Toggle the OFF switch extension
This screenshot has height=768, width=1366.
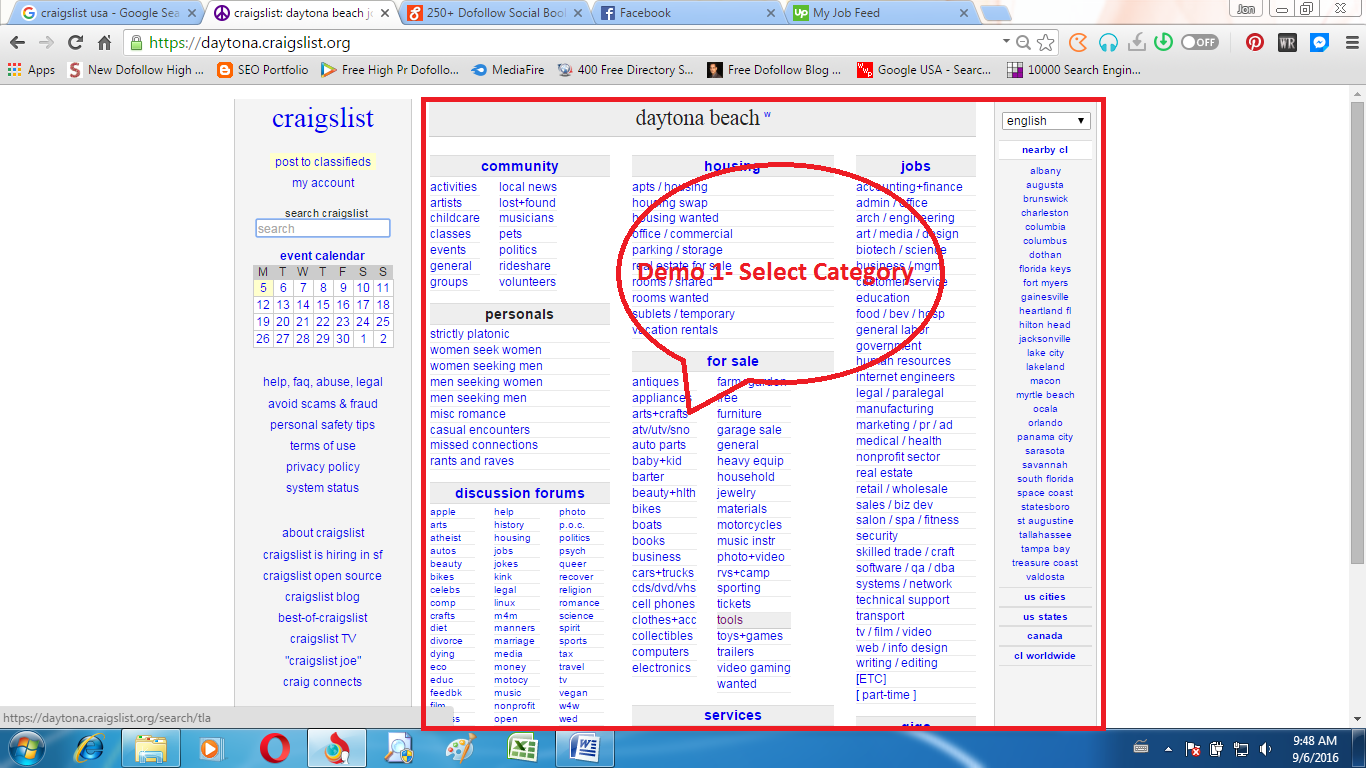[1200, 43]
